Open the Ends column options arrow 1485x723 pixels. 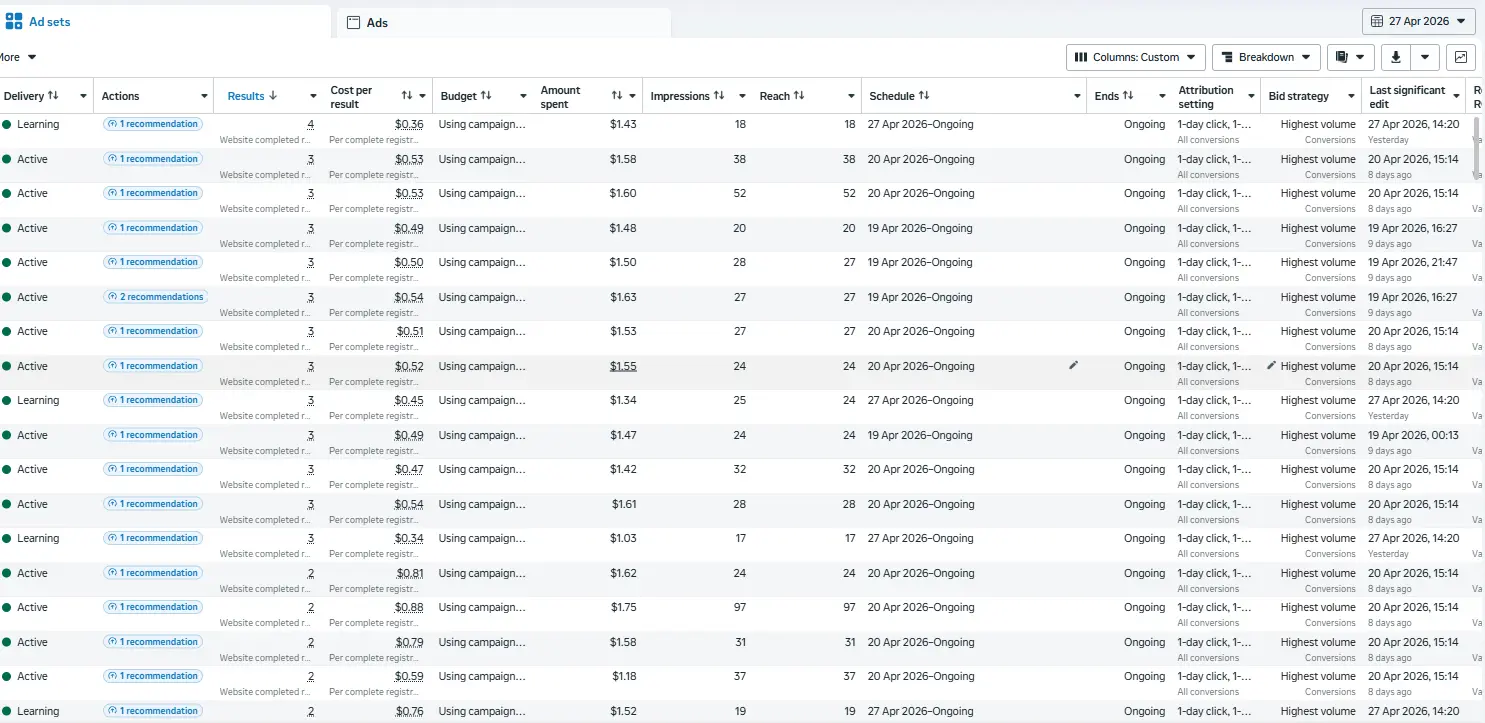pos(1162,96)
